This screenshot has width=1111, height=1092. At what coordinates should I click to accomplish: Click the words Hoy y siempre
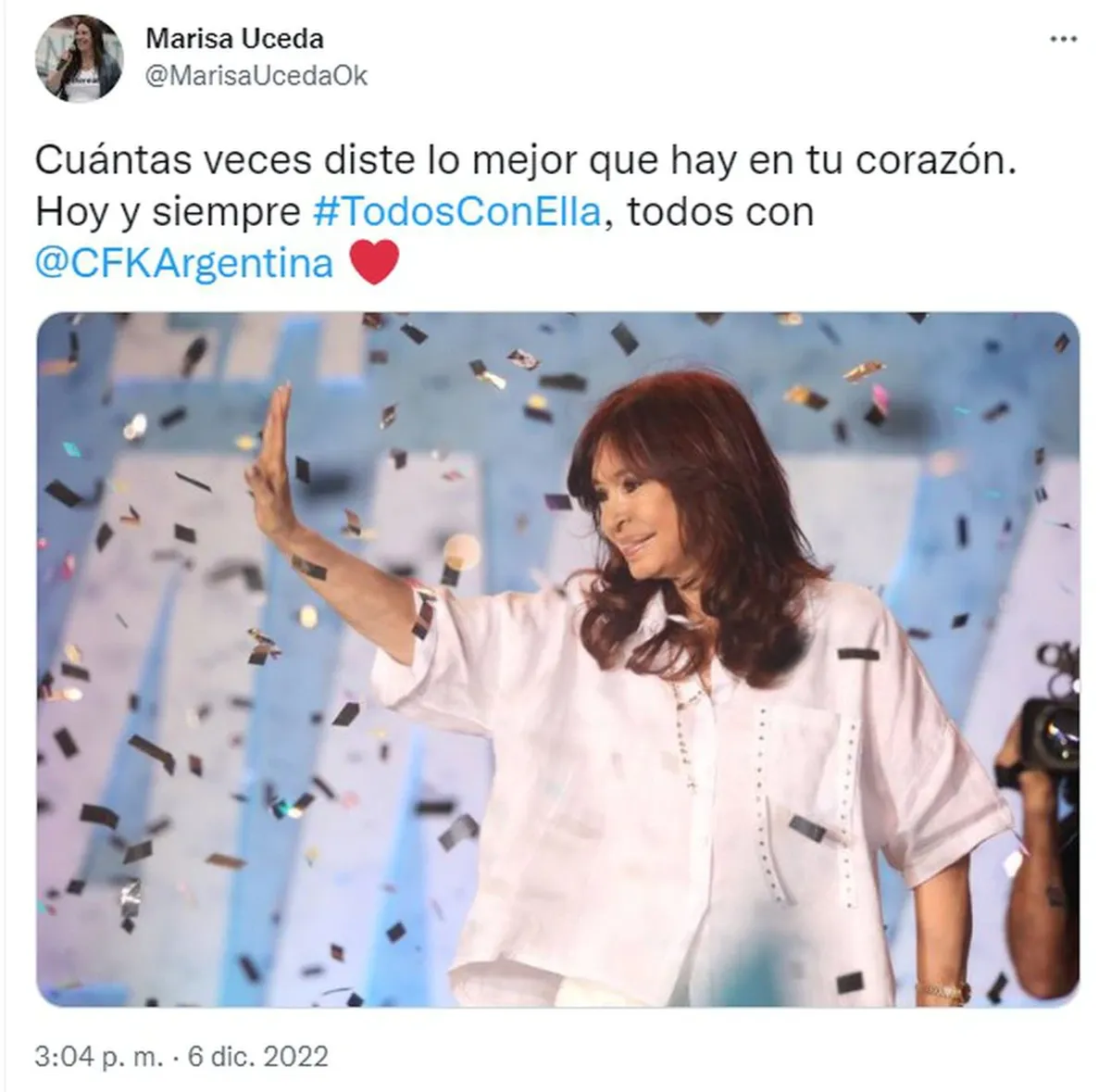169,212
